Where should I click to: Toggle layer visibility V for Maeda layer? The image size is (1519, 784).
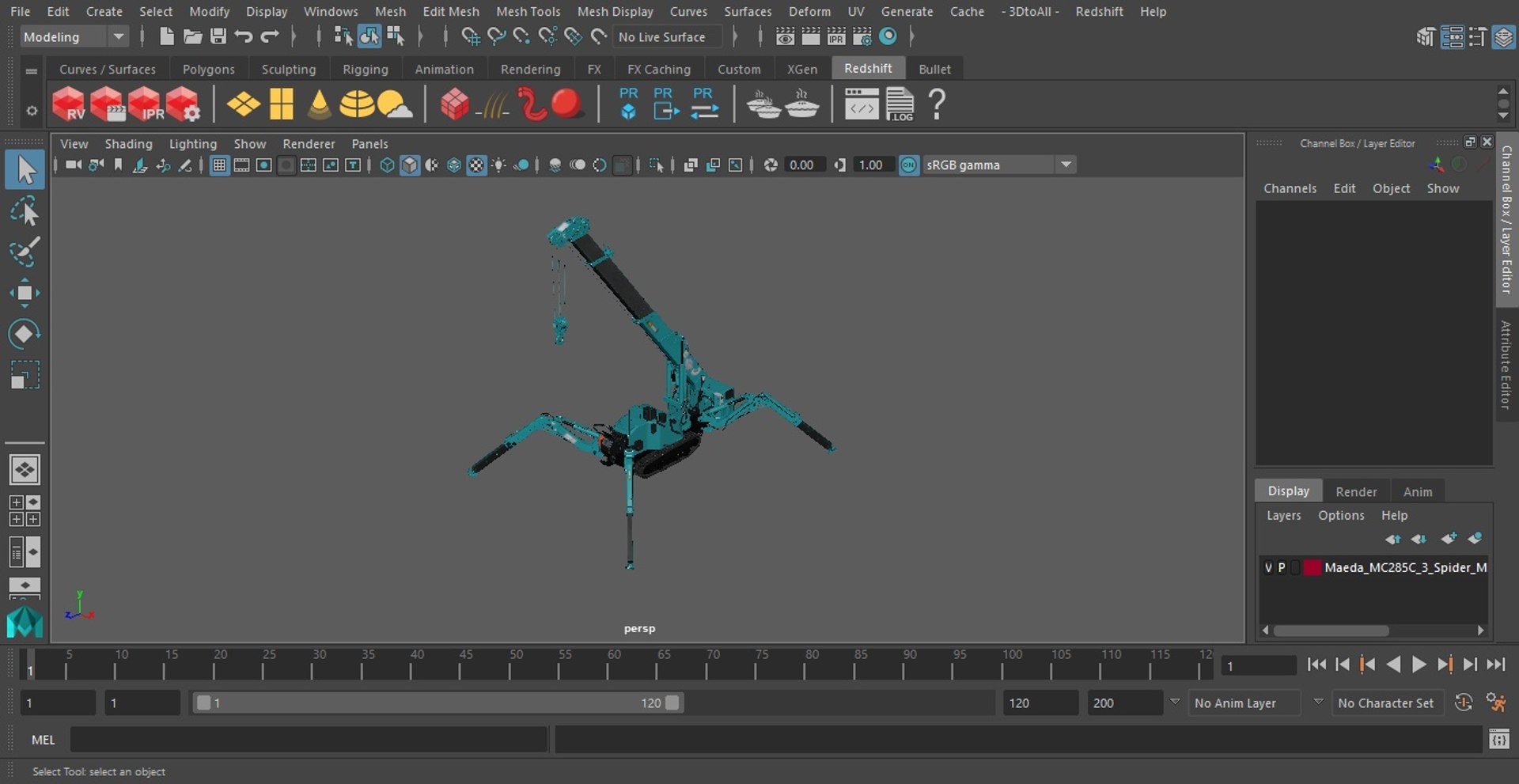[x=1268, y=568]
